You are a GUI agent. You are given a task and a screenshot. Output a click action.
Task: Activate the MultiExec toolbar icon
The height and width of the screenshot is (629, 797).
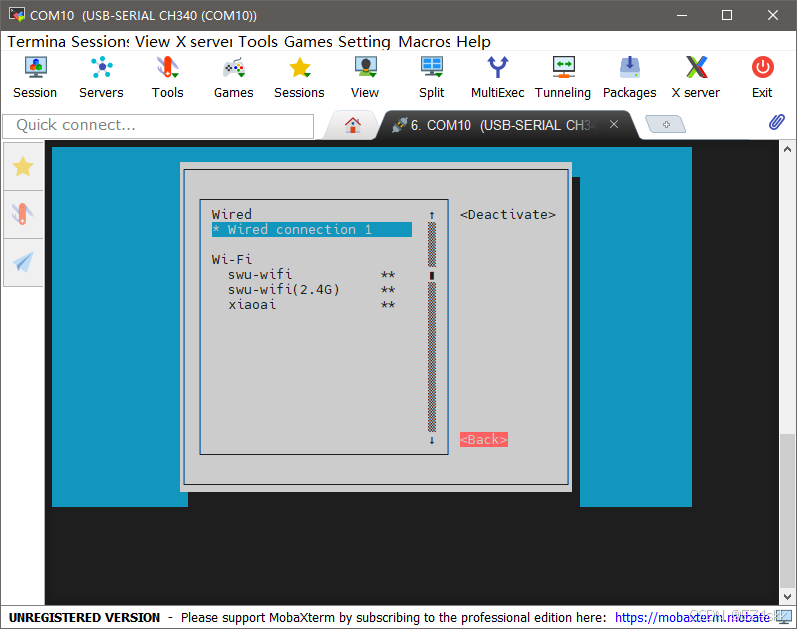point(498,77)
